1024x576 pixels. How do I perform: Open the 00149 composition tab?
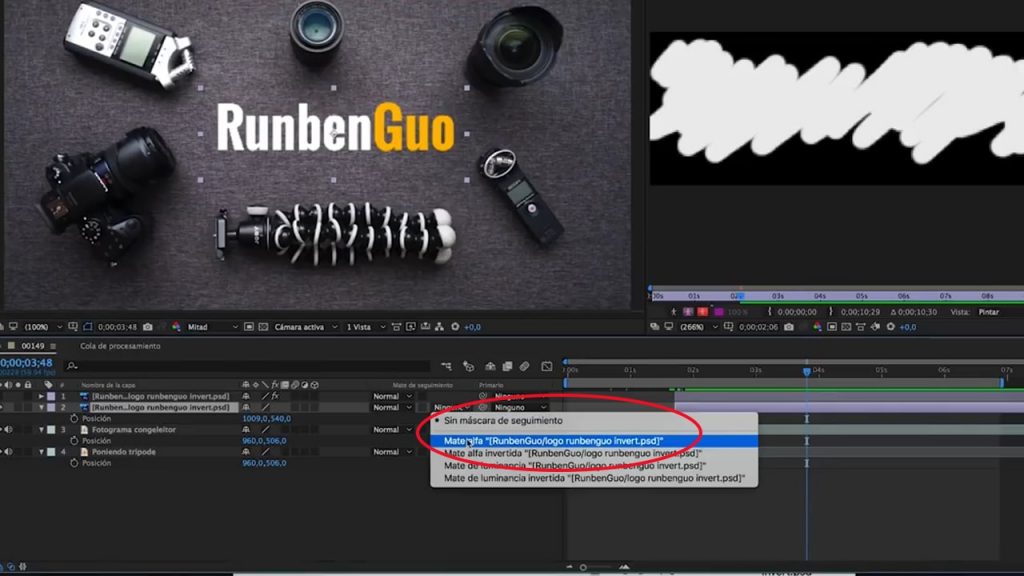point(33,346)
